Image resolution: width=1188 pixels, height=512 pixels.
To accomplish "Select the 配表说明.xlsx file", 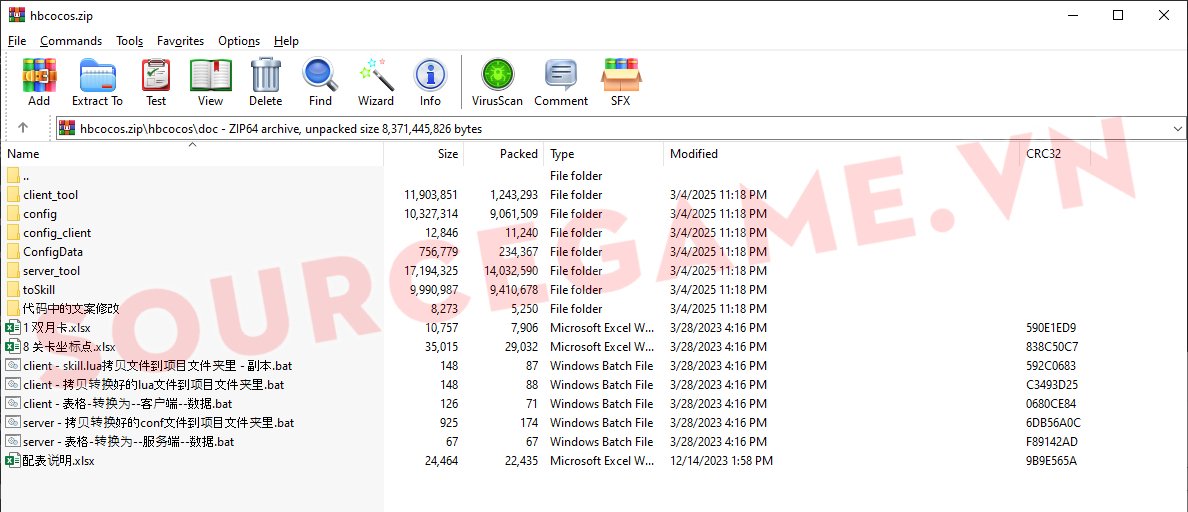I will coord(58,461).
